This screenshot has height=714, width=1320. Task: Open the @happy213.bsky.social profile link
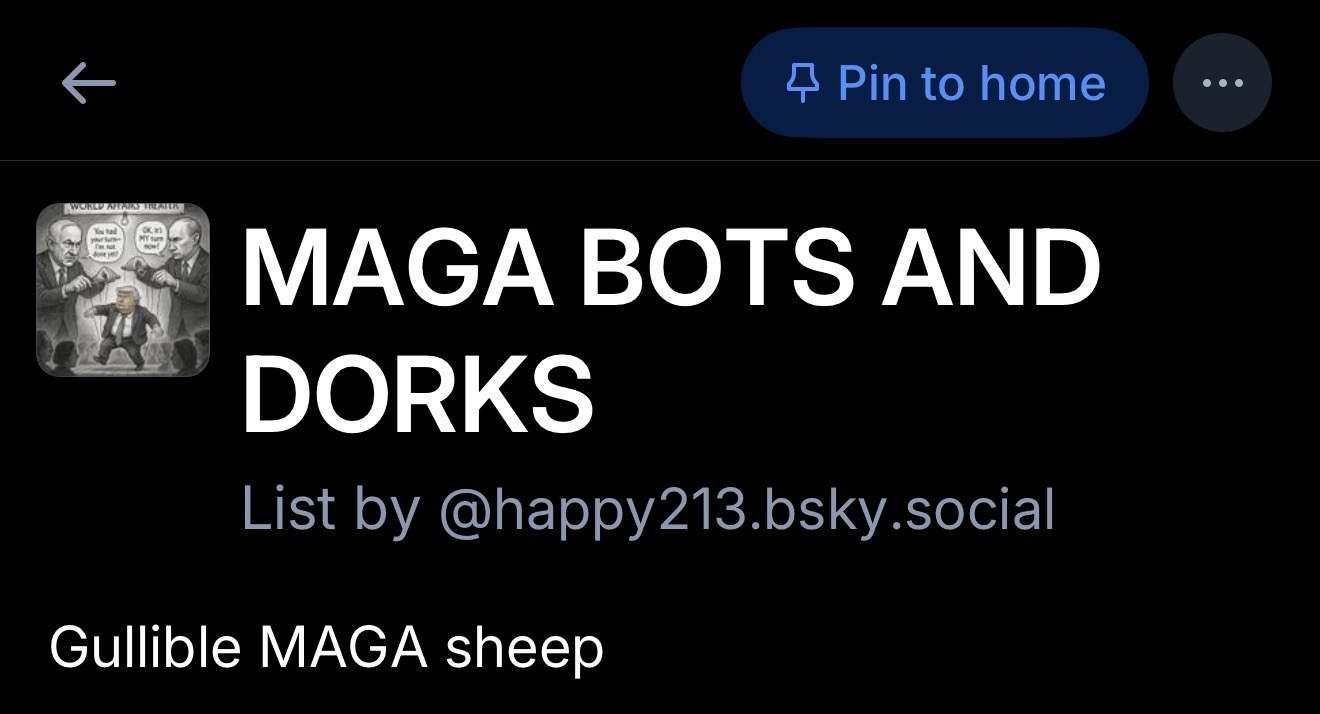click(746, 509)
